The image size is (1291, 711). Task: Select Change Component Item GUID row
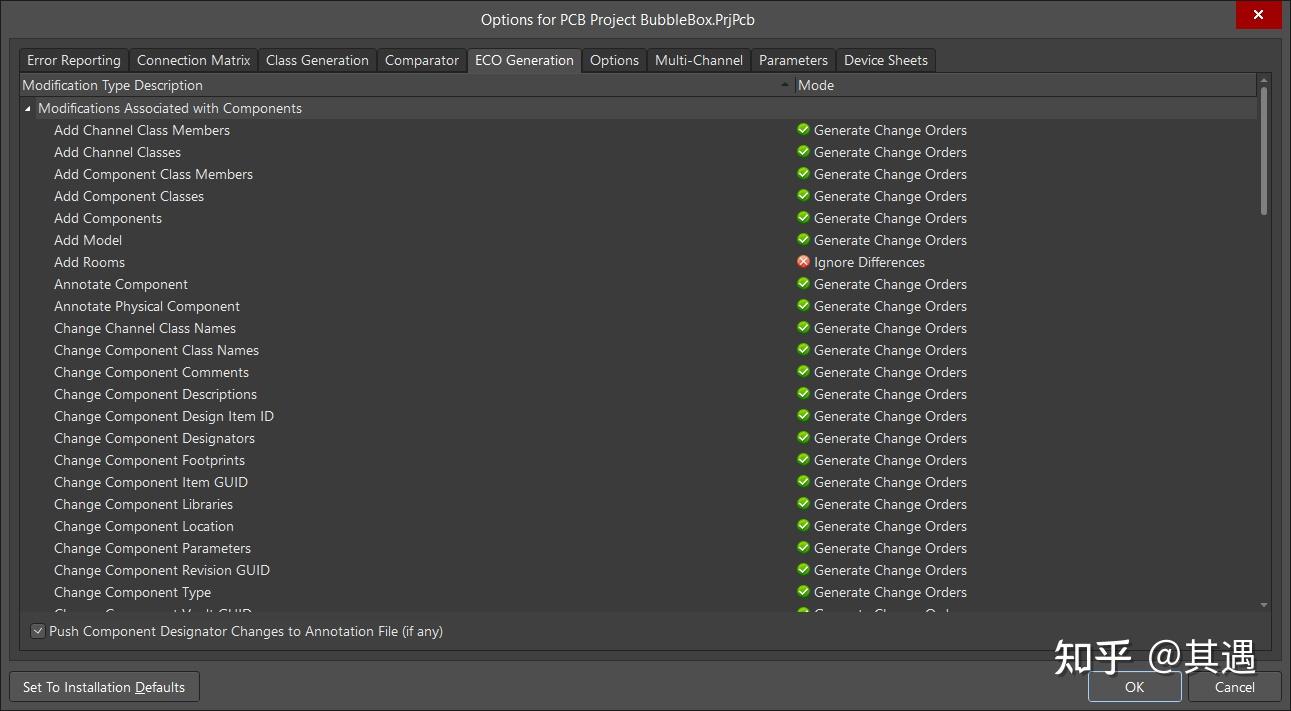638,482
